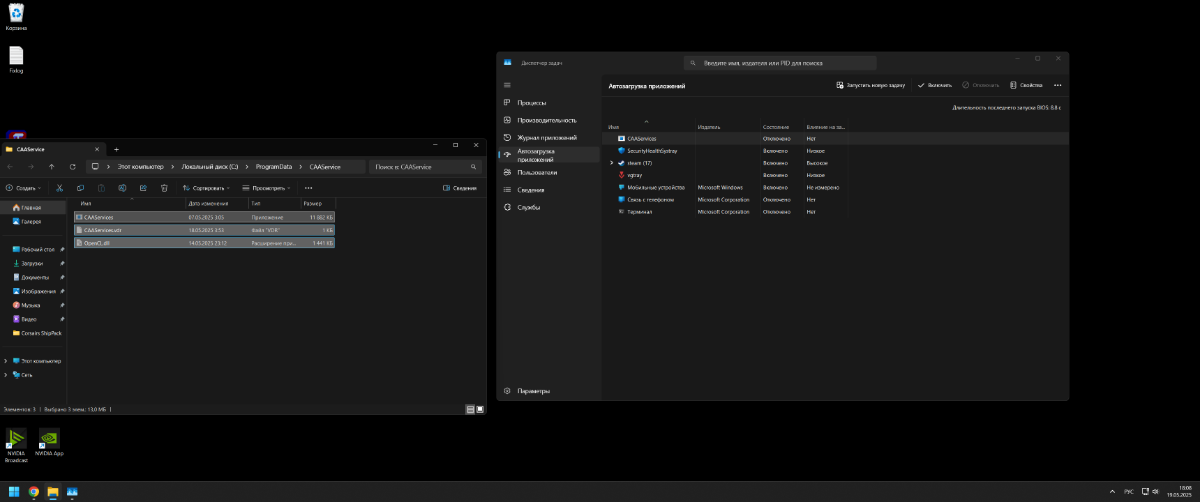Toggle the Task Manager hamburger navigation menu
The height and width of the screenshot is (502, 1200).
click(508, 85)
